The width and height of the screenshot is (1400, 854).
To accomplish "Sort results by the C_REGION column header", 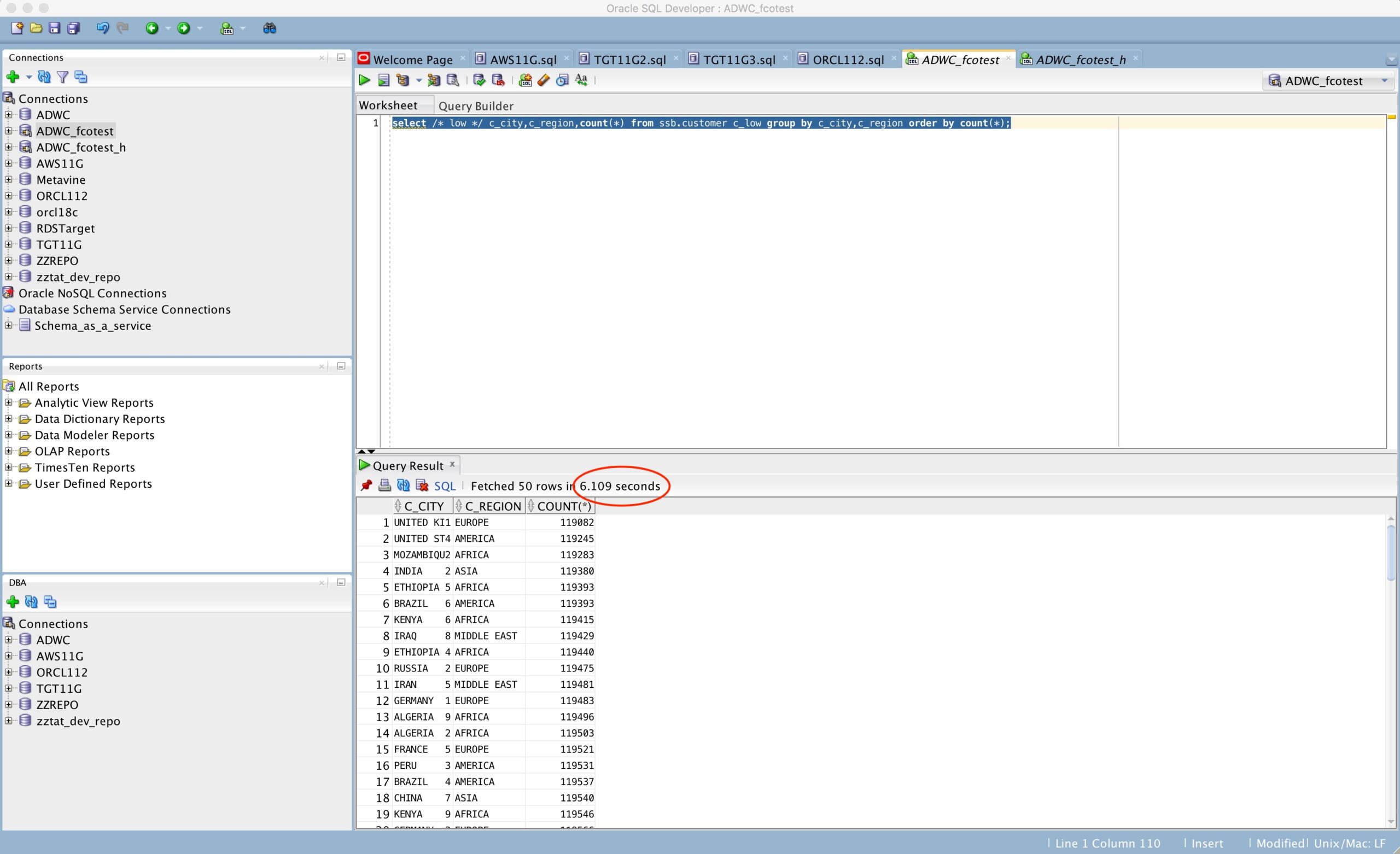I will [x=492, y=506].
